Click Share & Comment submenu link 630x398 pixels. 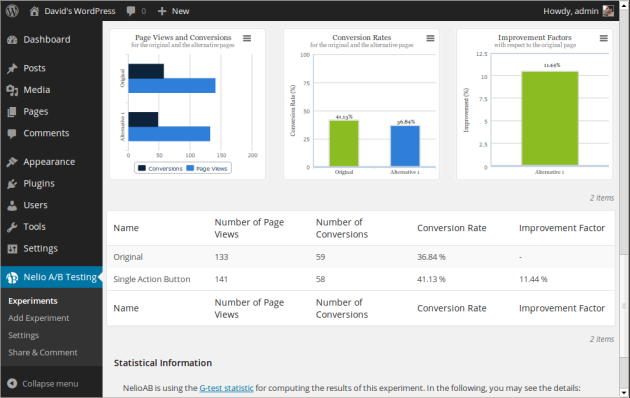43,353
